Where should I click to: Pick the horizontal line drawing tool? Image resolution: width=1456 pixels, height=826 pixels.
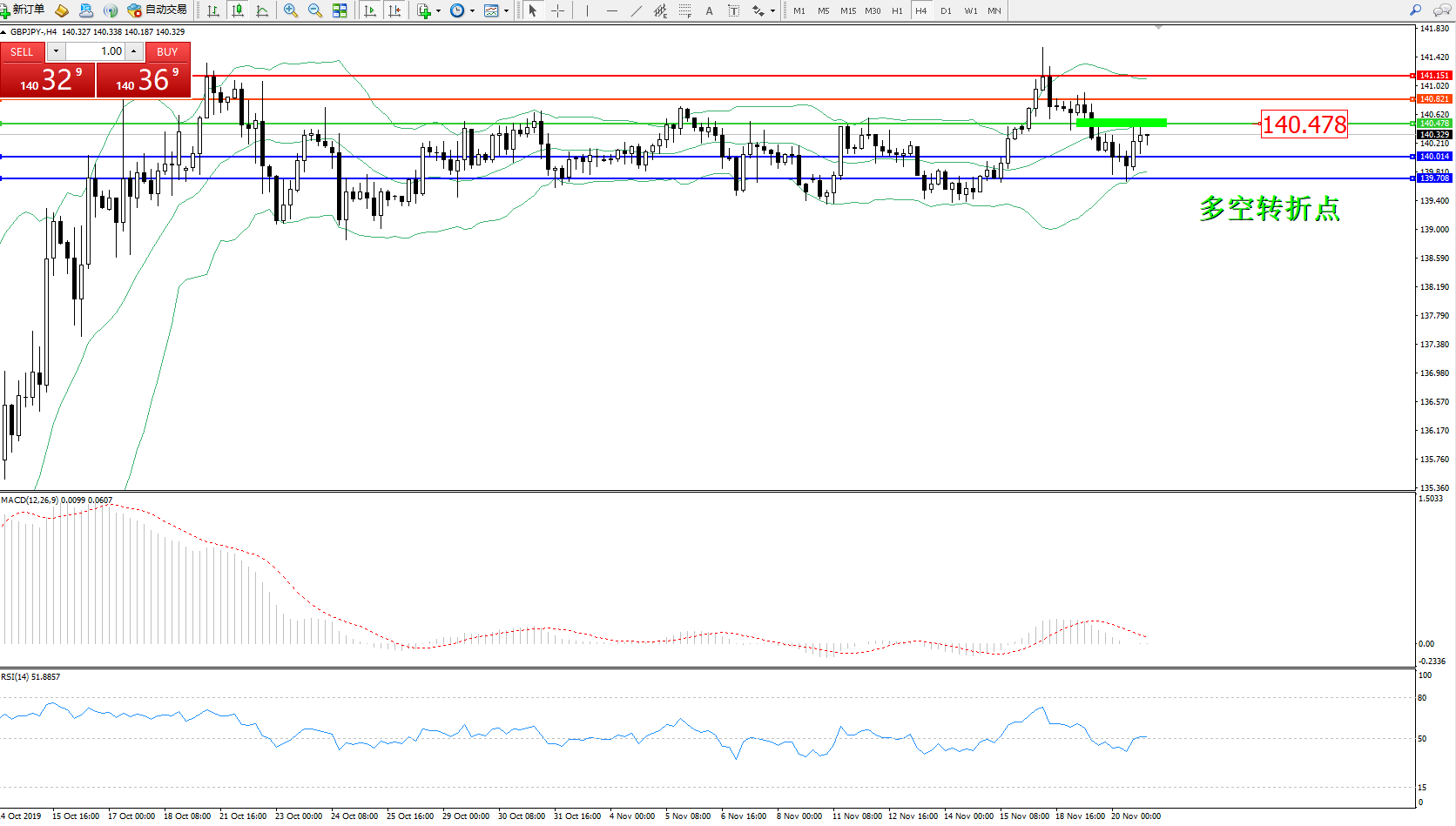click(x=612, y=10)
